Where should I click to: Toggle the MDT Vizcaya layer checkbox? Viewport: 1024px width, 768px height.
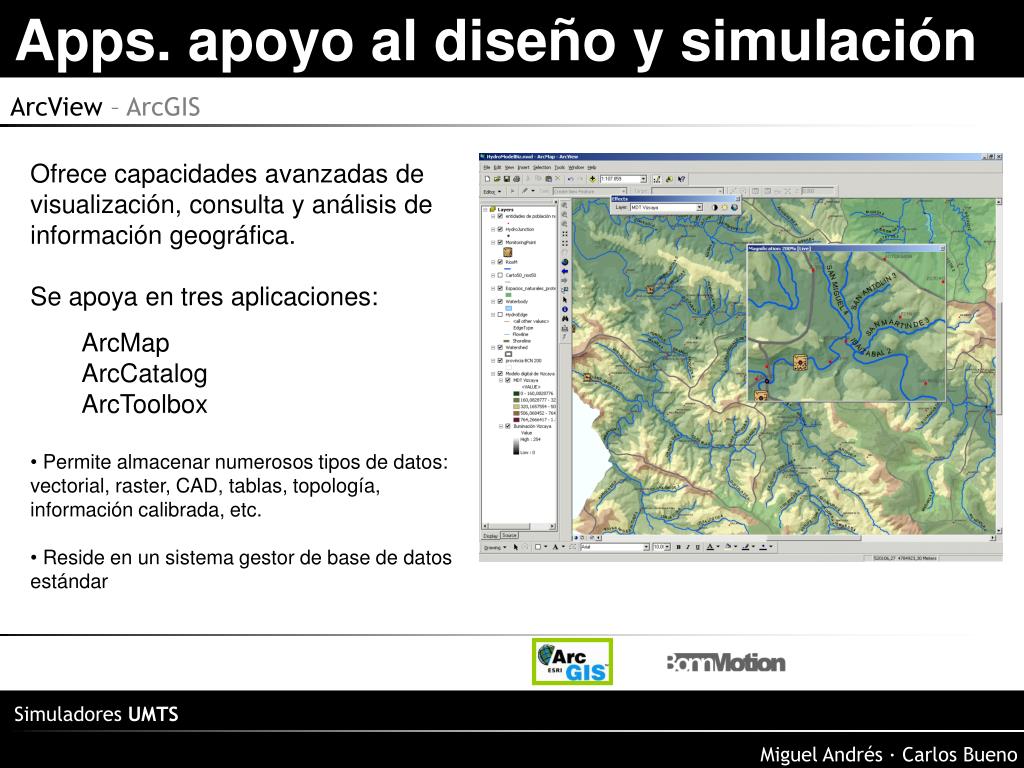(x=507, y=380)
